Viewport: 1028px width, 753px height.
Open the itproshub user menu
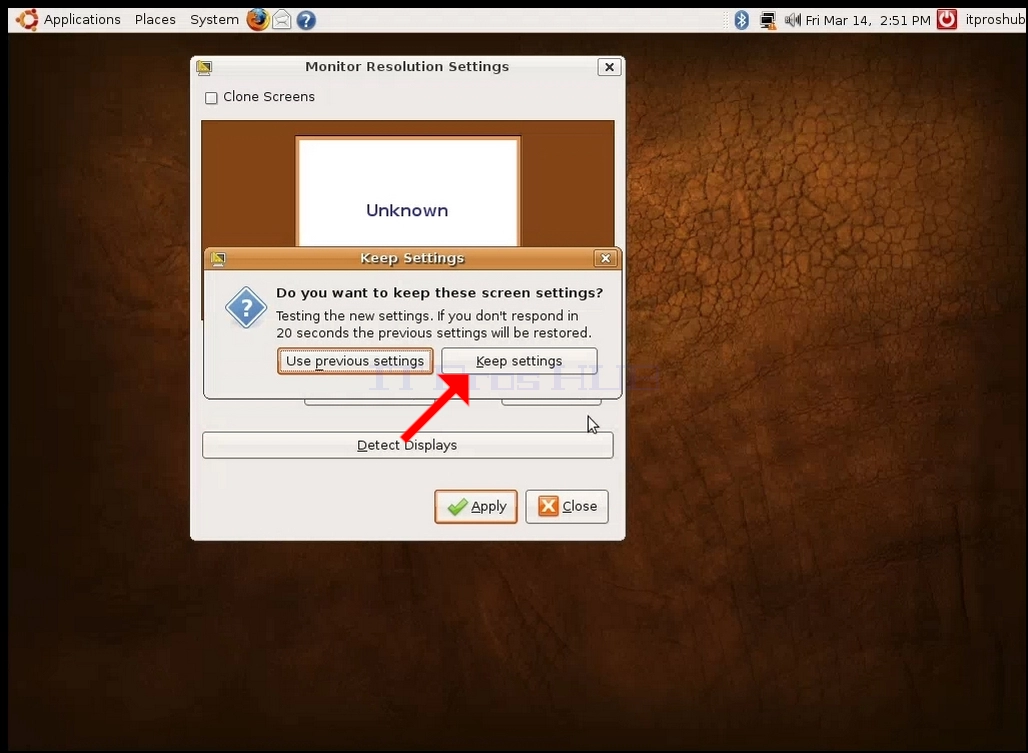point(995,20)
